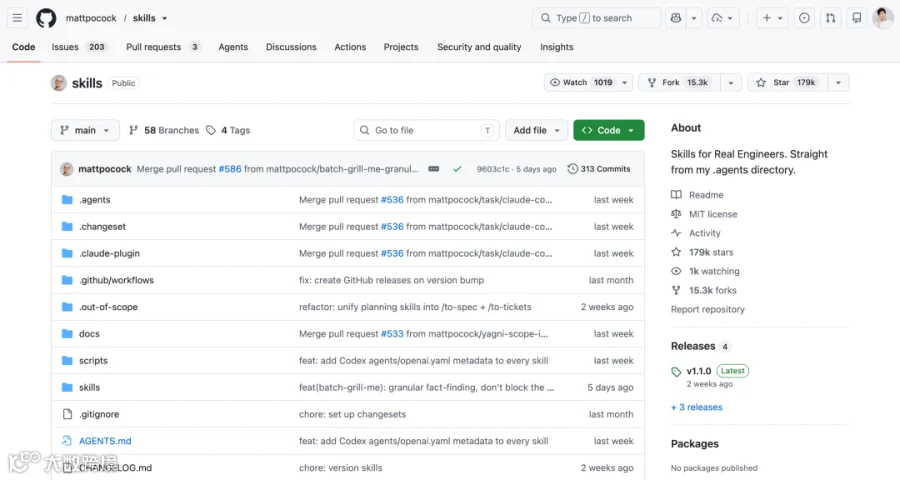Screen dimensions: 900x480
Task: View 58 Branches
Action: coord(164,130)
